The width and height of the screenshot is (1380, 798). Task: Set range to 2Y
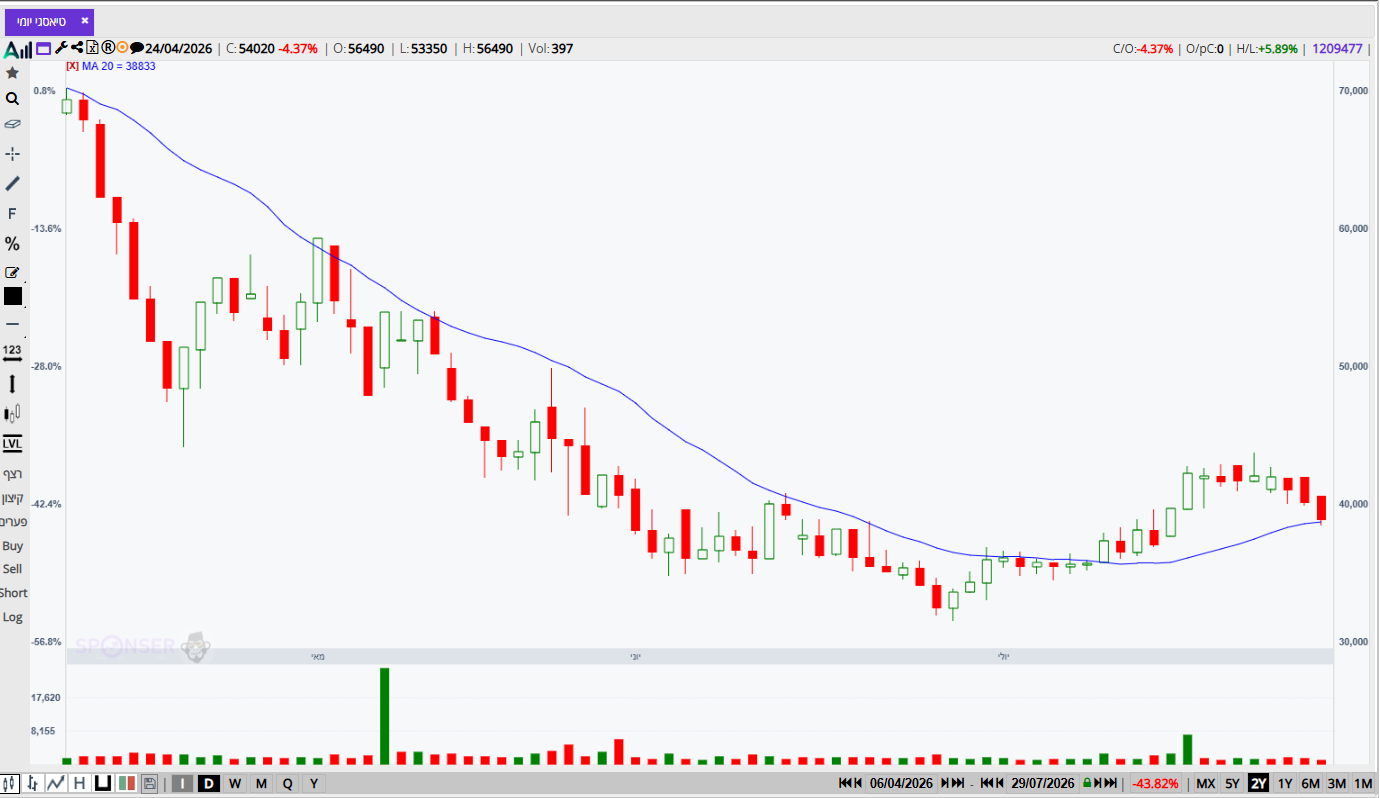pos(1258,784)
